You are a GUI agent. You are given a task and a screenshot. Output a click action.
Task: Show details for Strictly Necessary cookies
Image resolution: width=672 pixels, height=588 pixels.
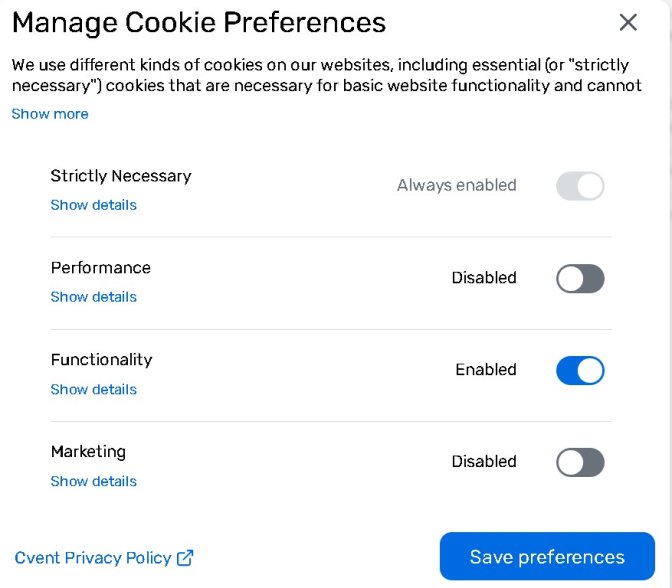click(93, 205)
